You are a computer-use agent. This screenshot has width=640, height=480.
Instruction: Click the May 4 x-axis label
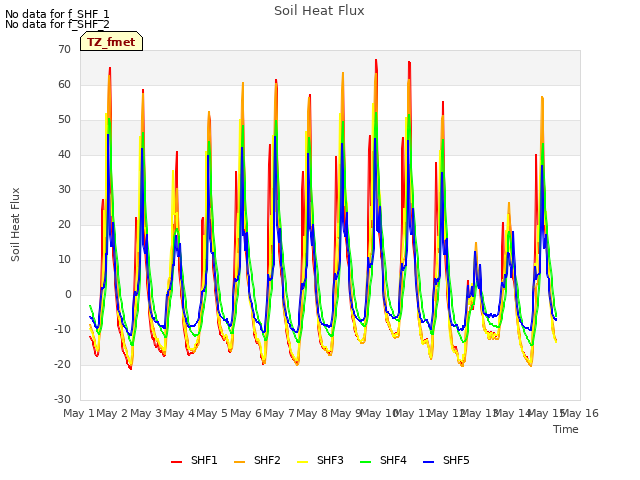[179, 413]
